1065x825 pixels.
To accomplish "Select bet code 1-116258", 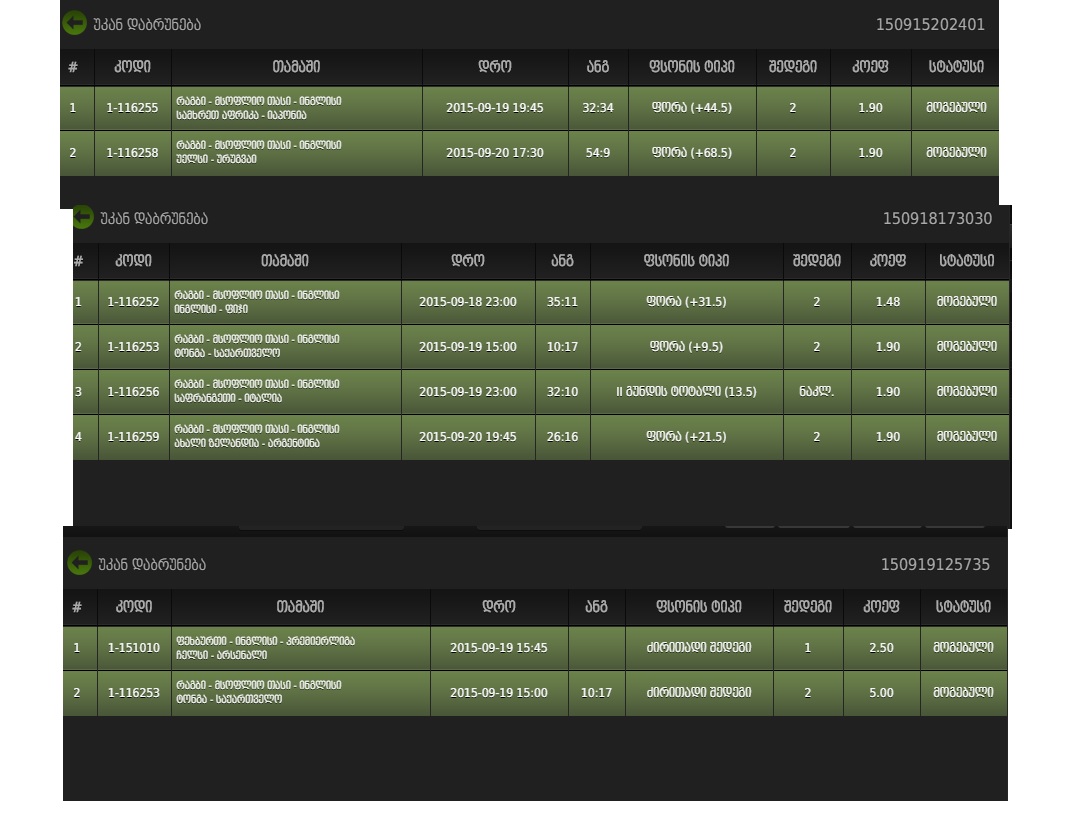I will [x=133, y=153].
